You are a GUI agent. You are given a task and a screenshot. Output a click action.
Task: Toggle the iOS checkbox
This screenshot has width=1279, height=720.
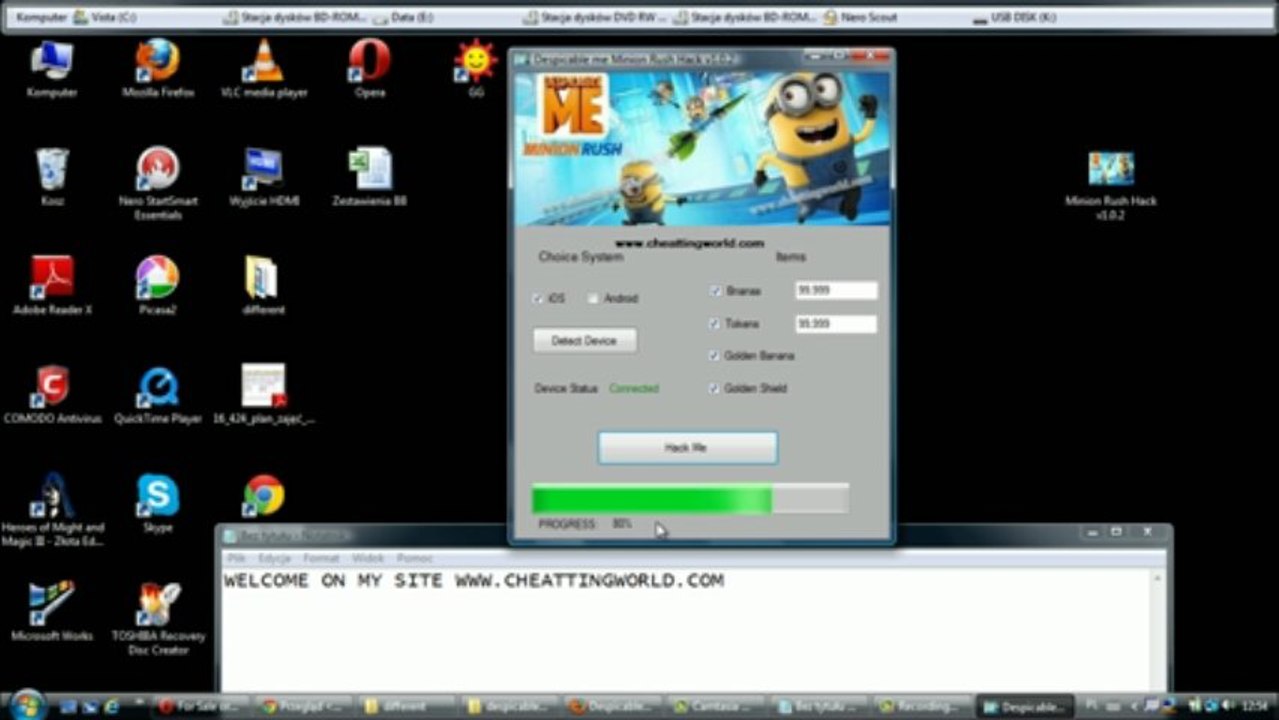(538, 299)
